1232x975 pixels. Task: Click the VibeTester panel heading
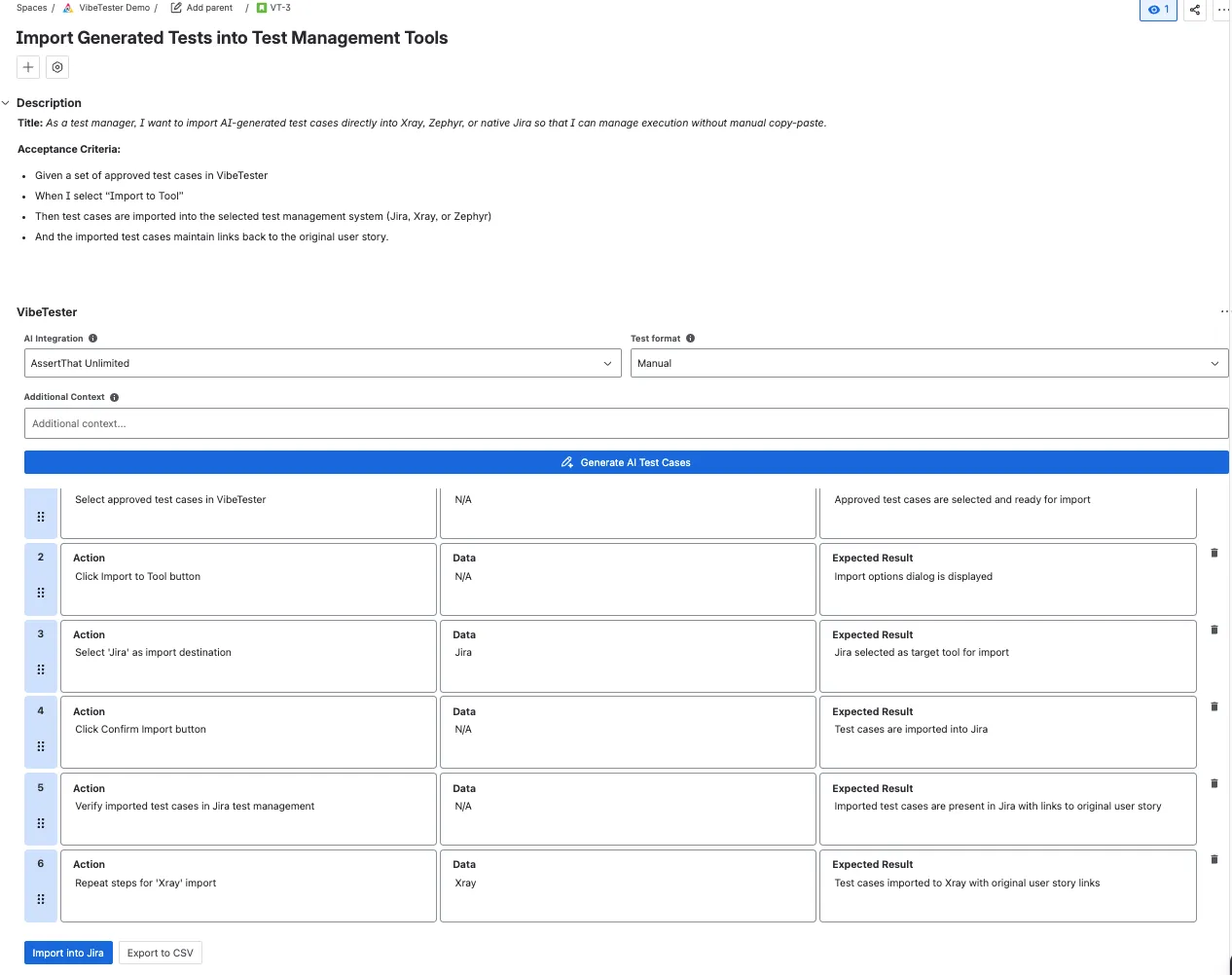tap(47, 312)
